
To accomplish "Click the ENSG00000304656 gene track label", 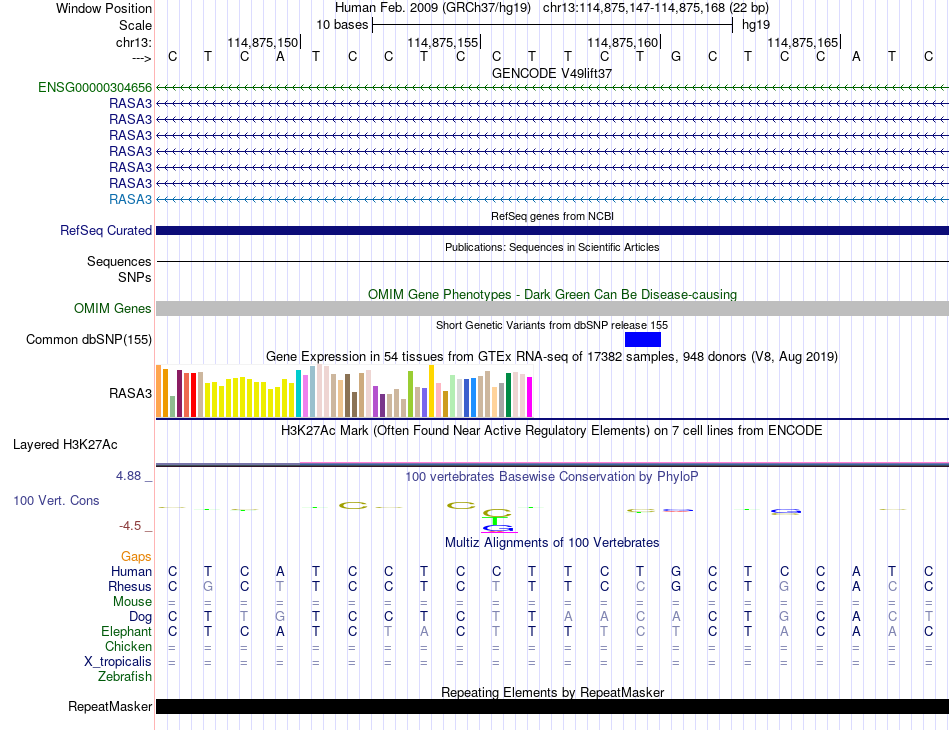I will point(95,88).
